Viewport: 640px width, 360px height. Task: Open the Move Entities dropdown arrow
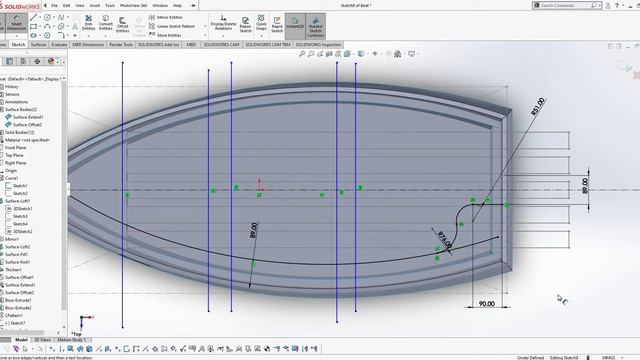205,36
